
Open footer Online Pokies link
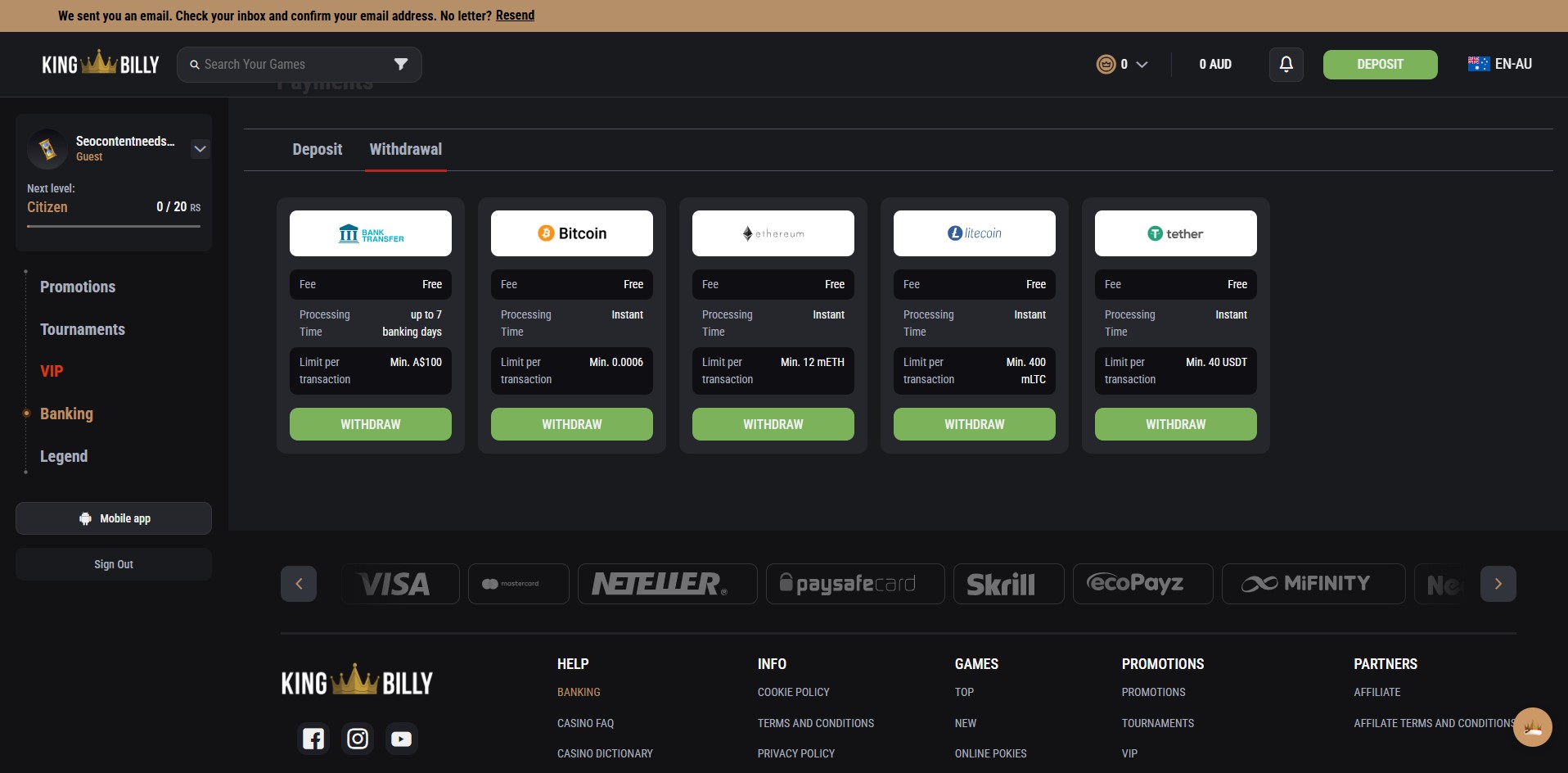(990, 753)
